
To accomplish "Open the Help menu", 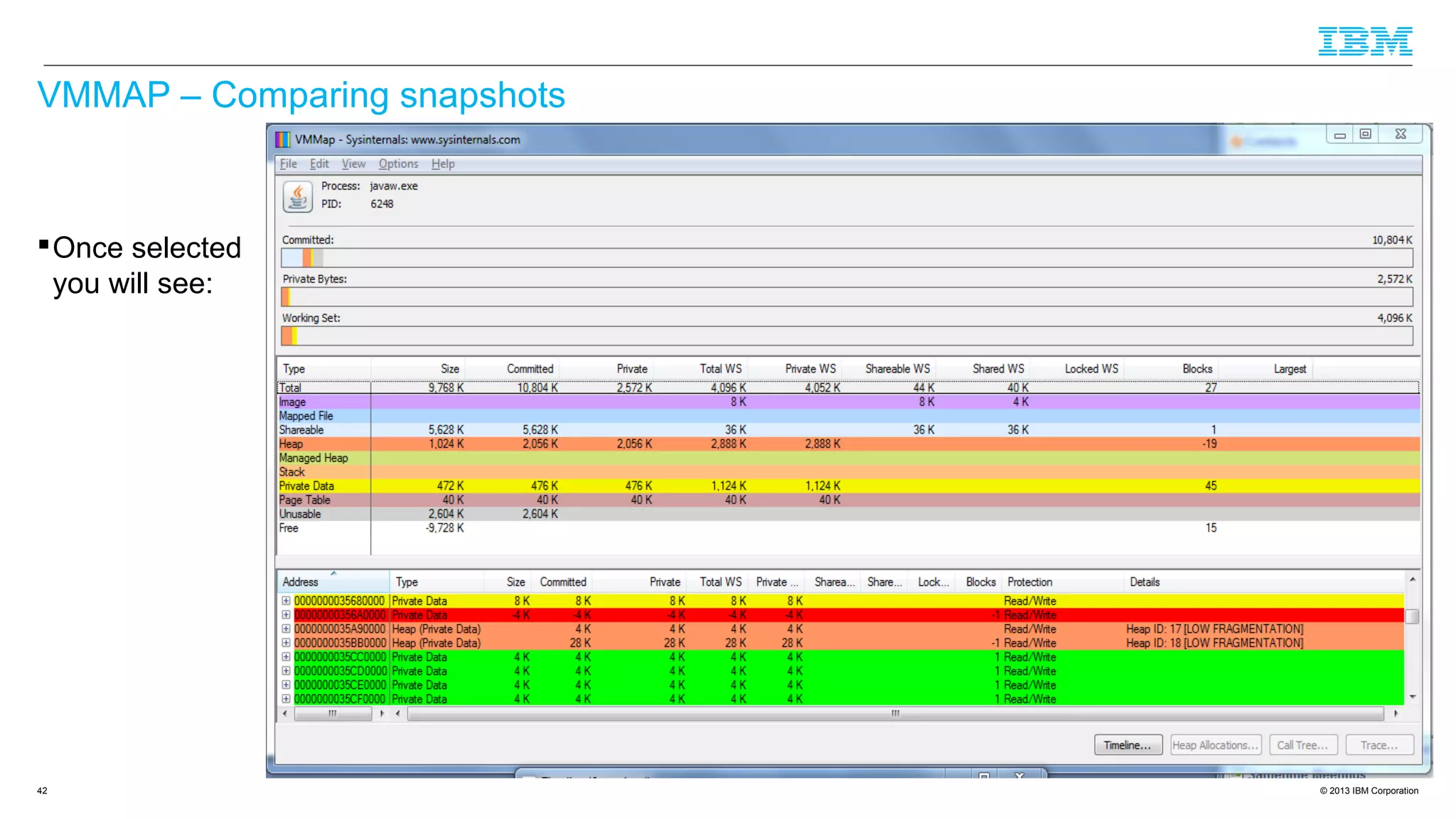I will [x=443, y=164].
